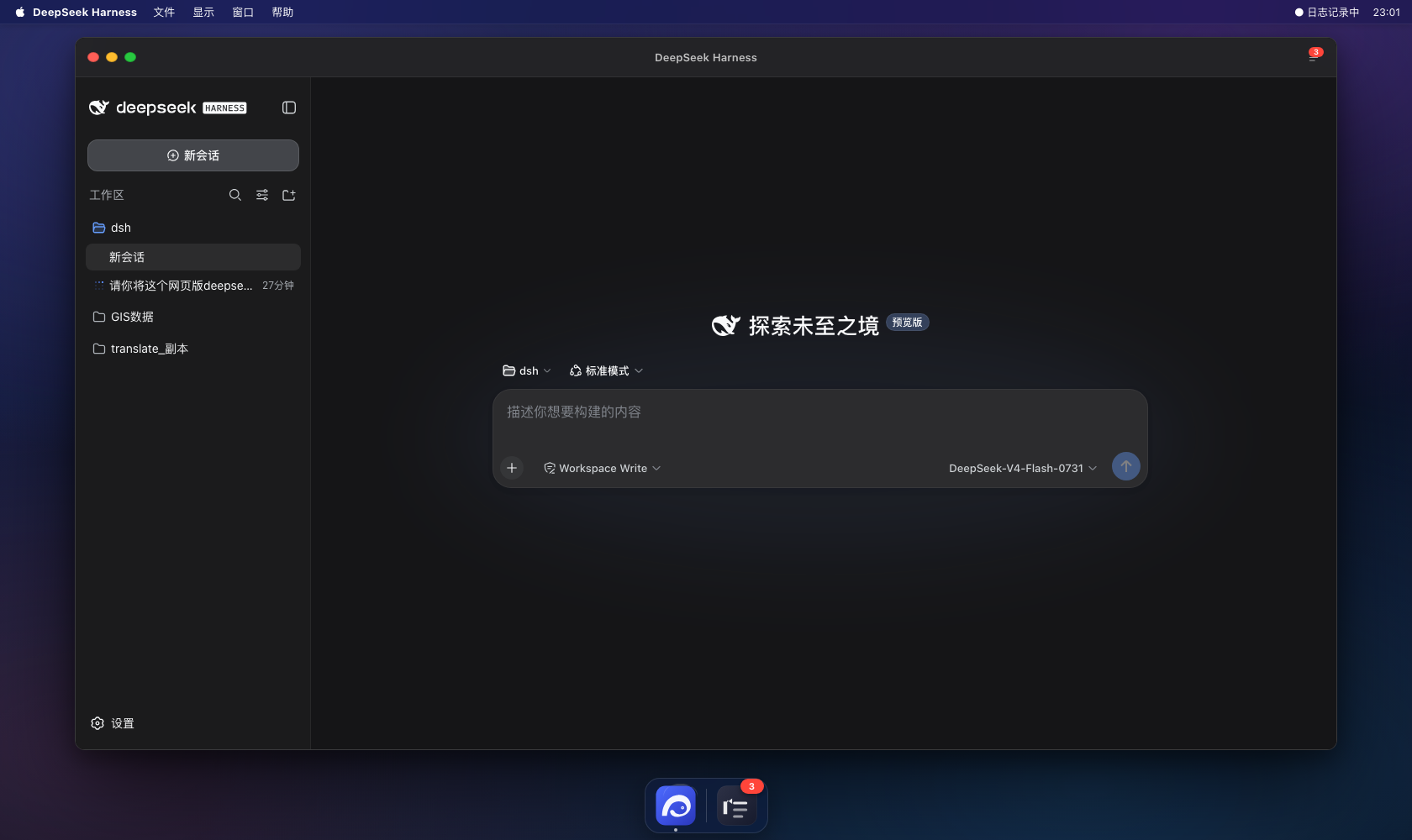Image resolution: width=1412 pixels, height=840 pixels.
Task: Collapse the sidebar with the panel icon
Action: [x=289, y=108]
